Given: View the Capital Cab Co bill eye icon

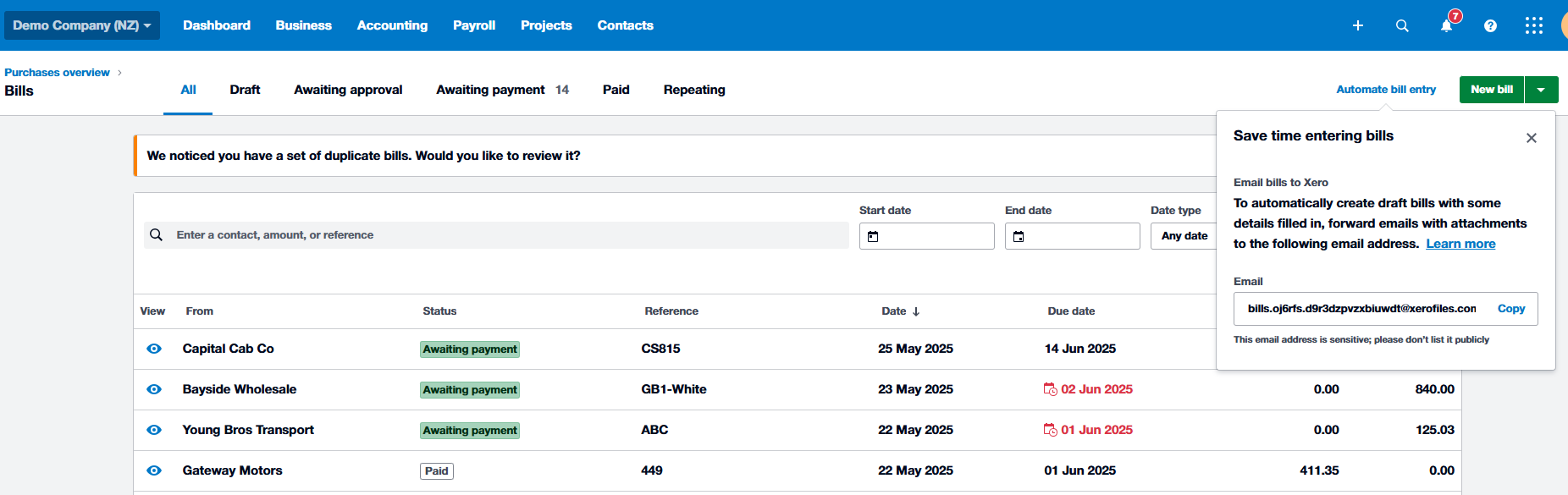Looking at the screenshot, I should (154, 349).
